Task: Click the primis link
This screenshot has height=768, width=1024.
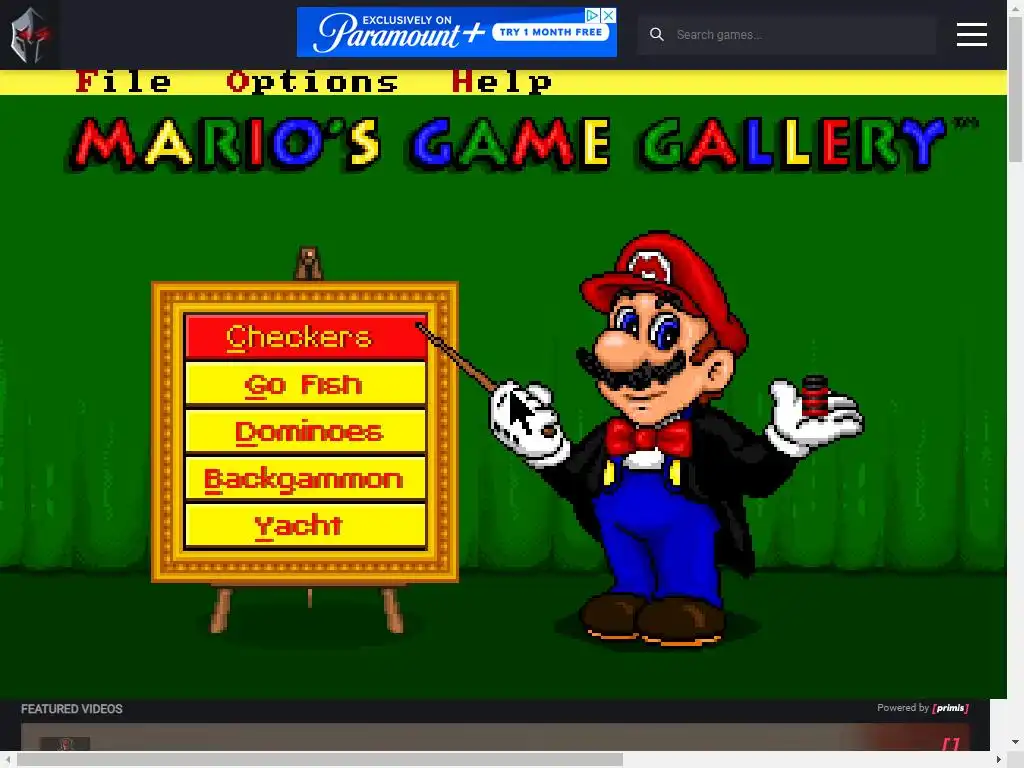Action: coord(950,708)
